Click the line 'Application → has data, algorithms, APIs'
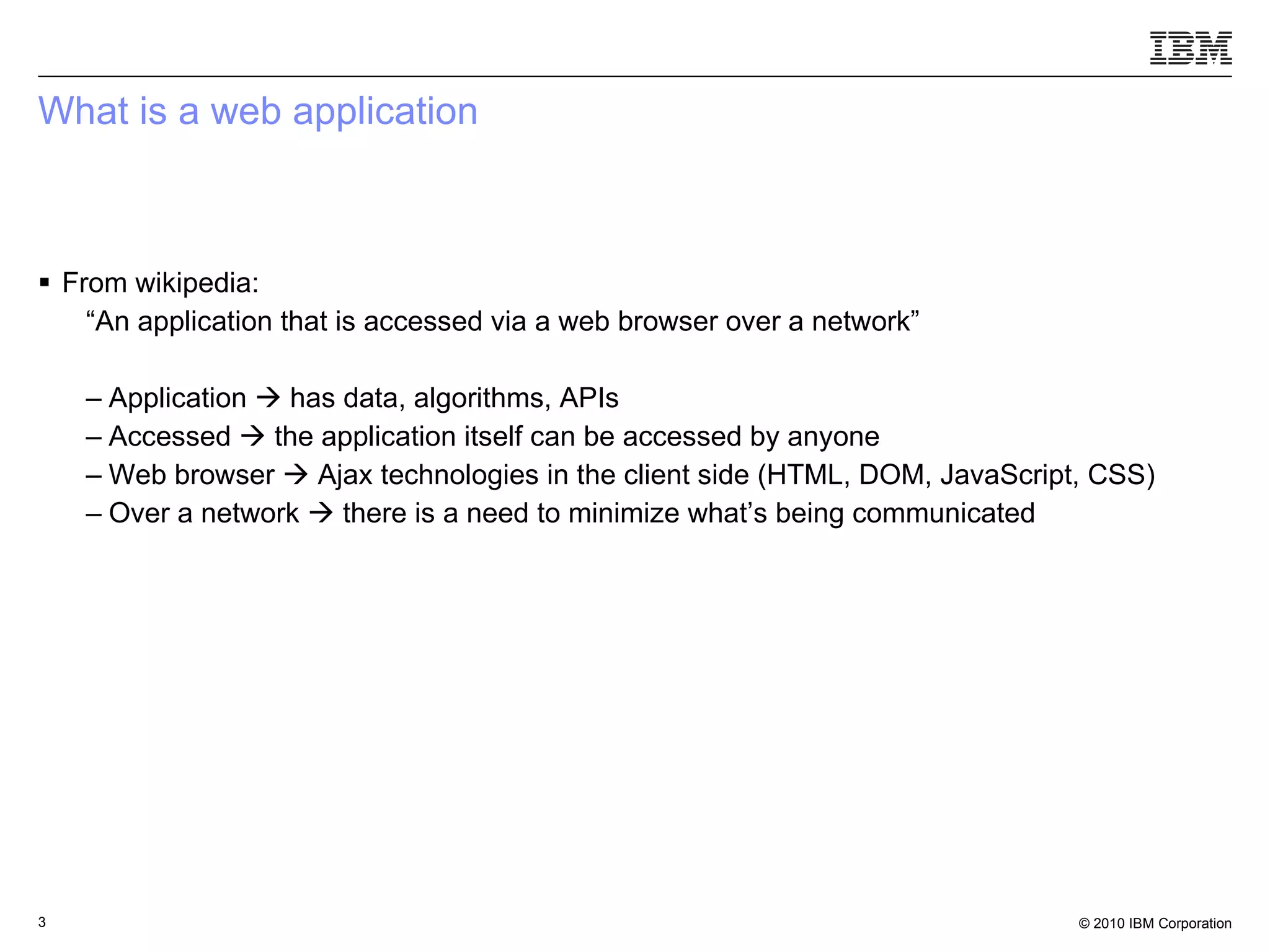Viewport: 1270px width, 952px height. tap(352, 398)
